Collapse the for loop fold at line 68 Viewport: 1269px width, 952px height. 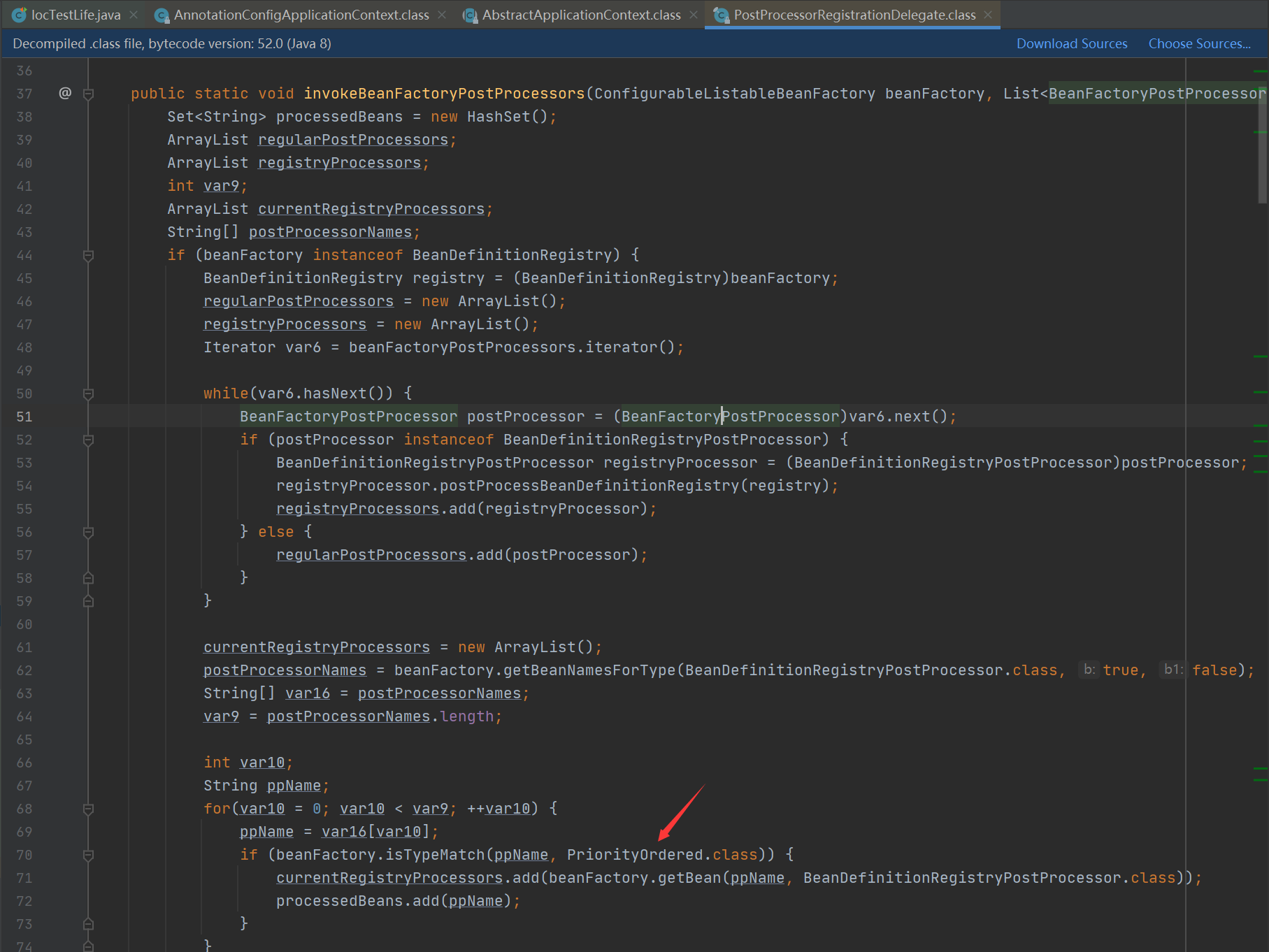pyautogui.click(x=88, y=809)
